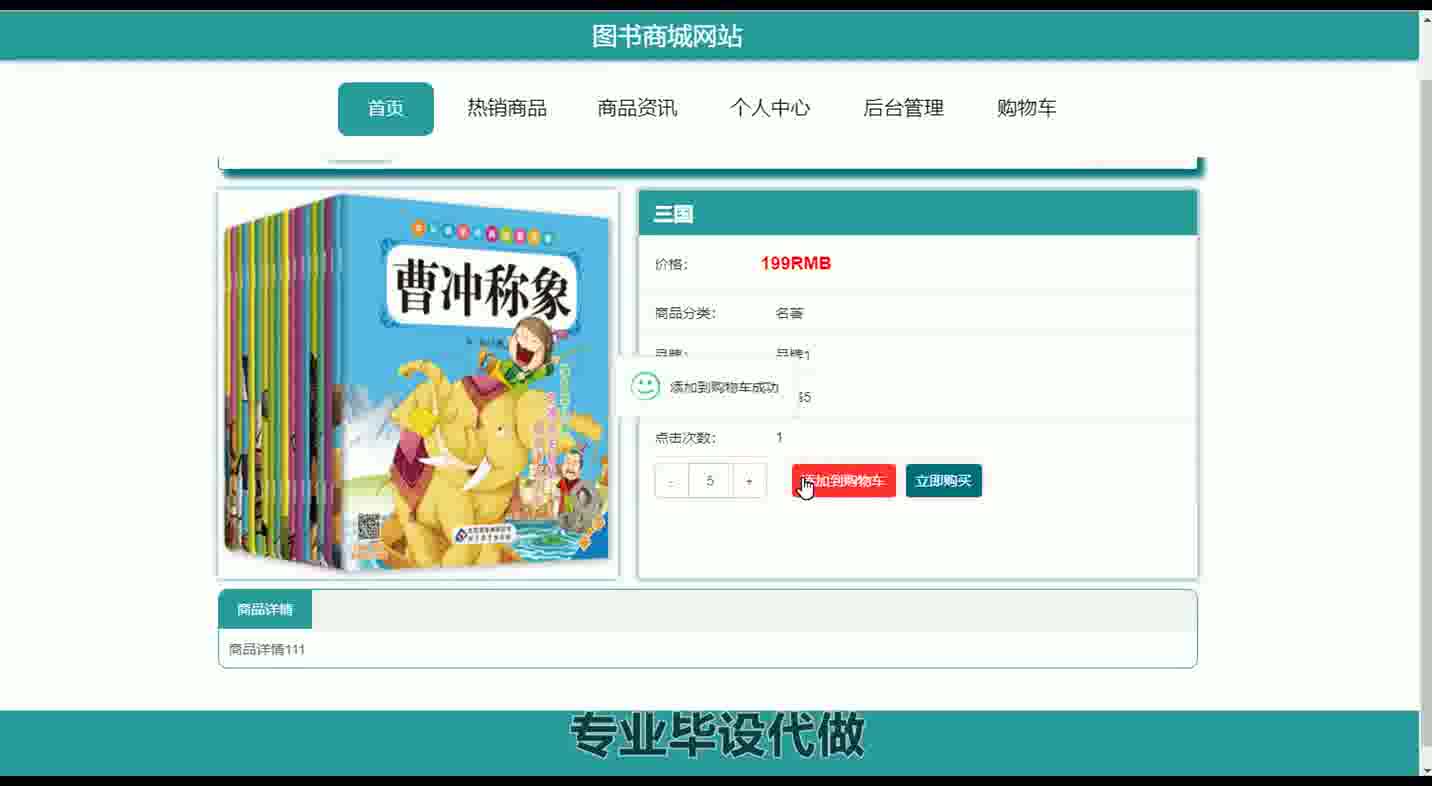Image resolution: width=1432 pixels, height=786 pixels.
Task: Select the 商品详情 tab
Action: coord(265,610)
